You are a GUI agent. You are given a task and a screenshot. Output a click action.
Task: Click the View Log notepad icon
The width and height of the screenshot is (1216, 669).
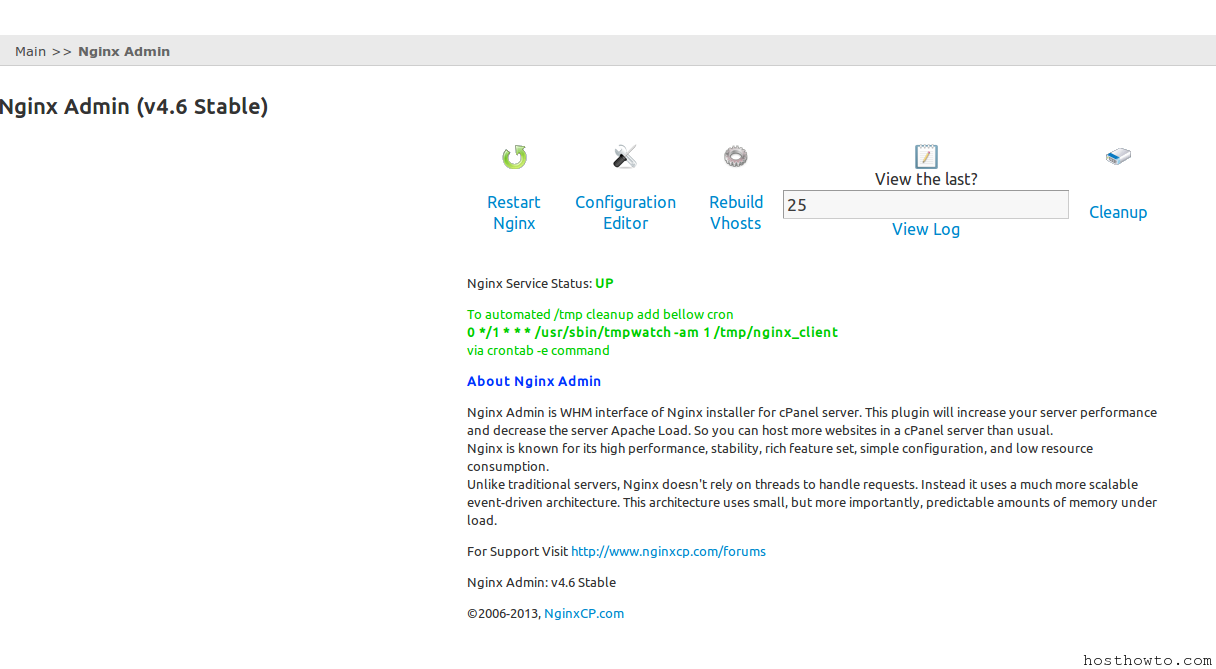click(x=926, y=156)
